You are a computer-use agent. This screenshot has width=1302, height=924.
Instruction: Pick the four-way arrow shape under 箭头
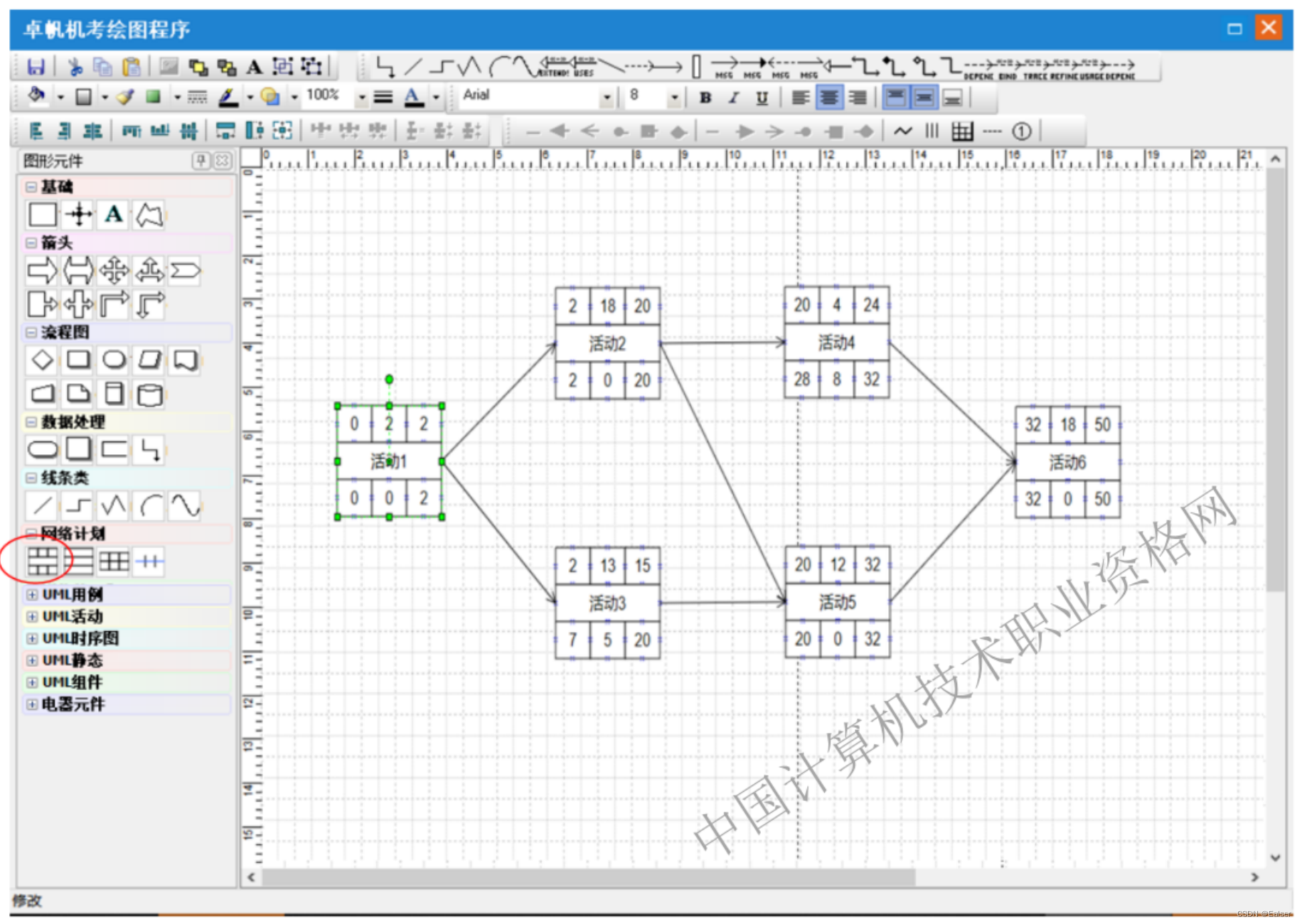pyautogui.click(x=114, y=271)
